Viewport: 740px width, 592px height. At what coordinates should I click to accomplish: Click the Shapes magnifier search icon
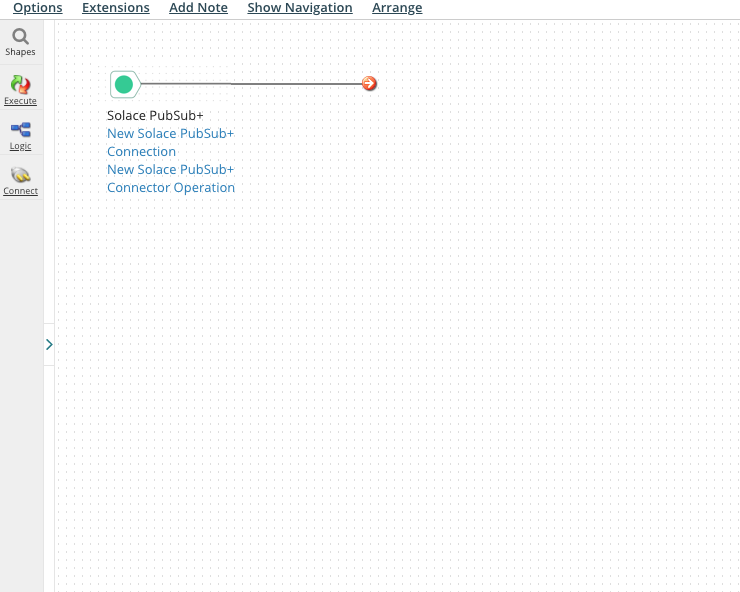coord(20,37)
